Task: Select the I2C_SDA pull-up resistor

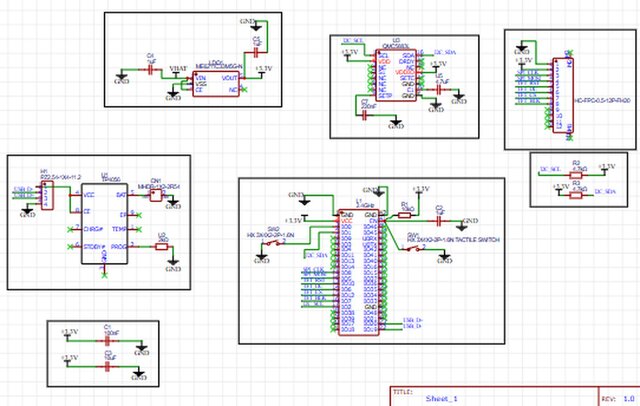Action: pyautogui.click(x=576, y=195)
